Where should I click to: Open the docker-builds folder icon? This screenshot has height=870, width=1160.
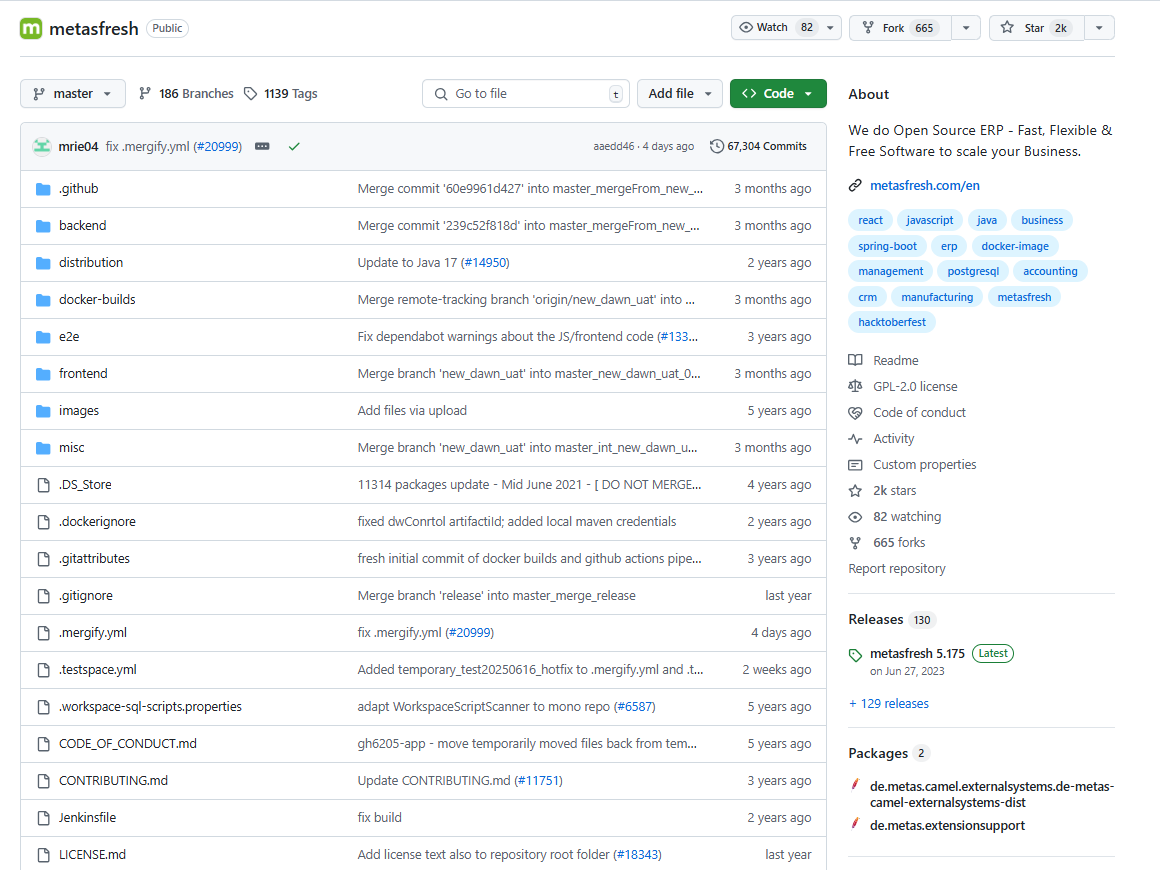44,300
